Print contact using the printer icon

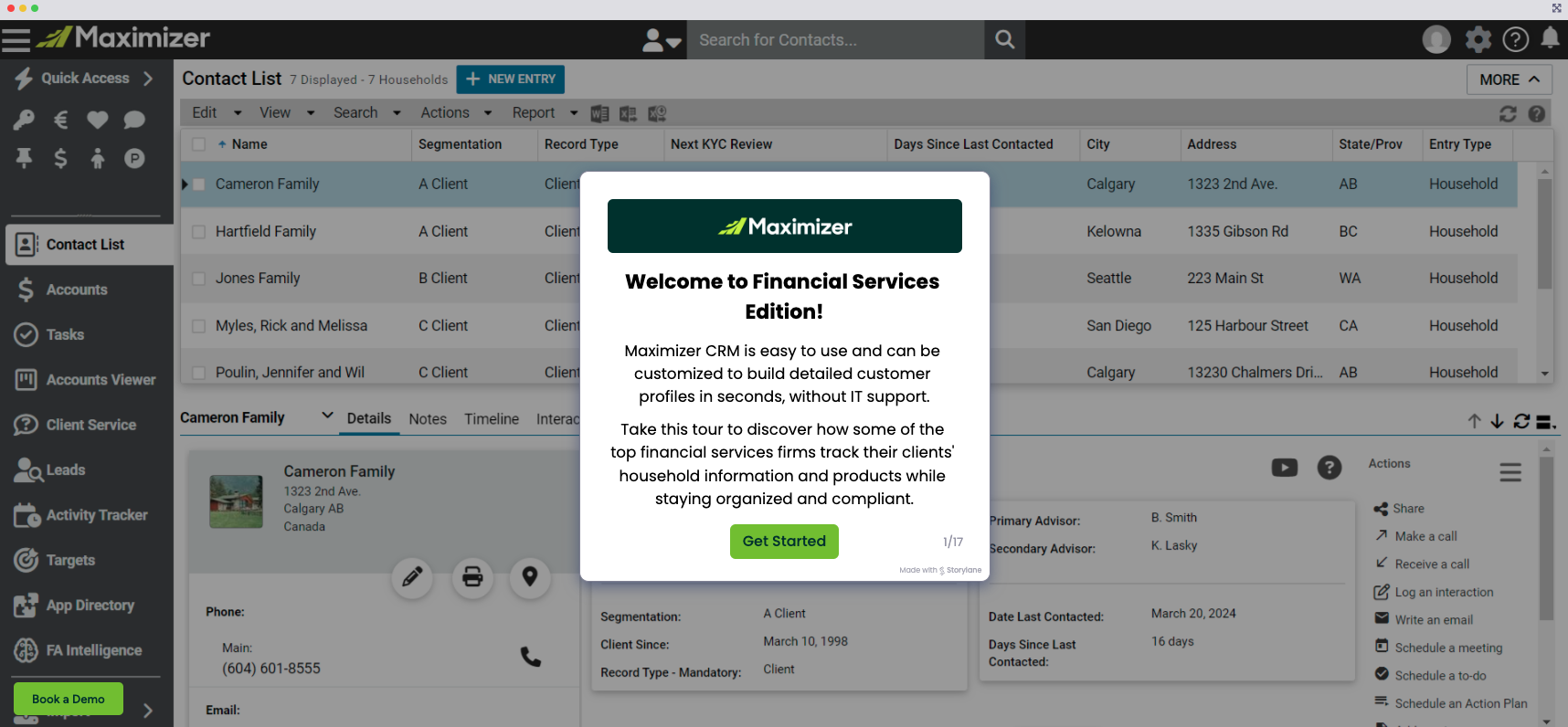pyautogui.click(x=472, y=577)
